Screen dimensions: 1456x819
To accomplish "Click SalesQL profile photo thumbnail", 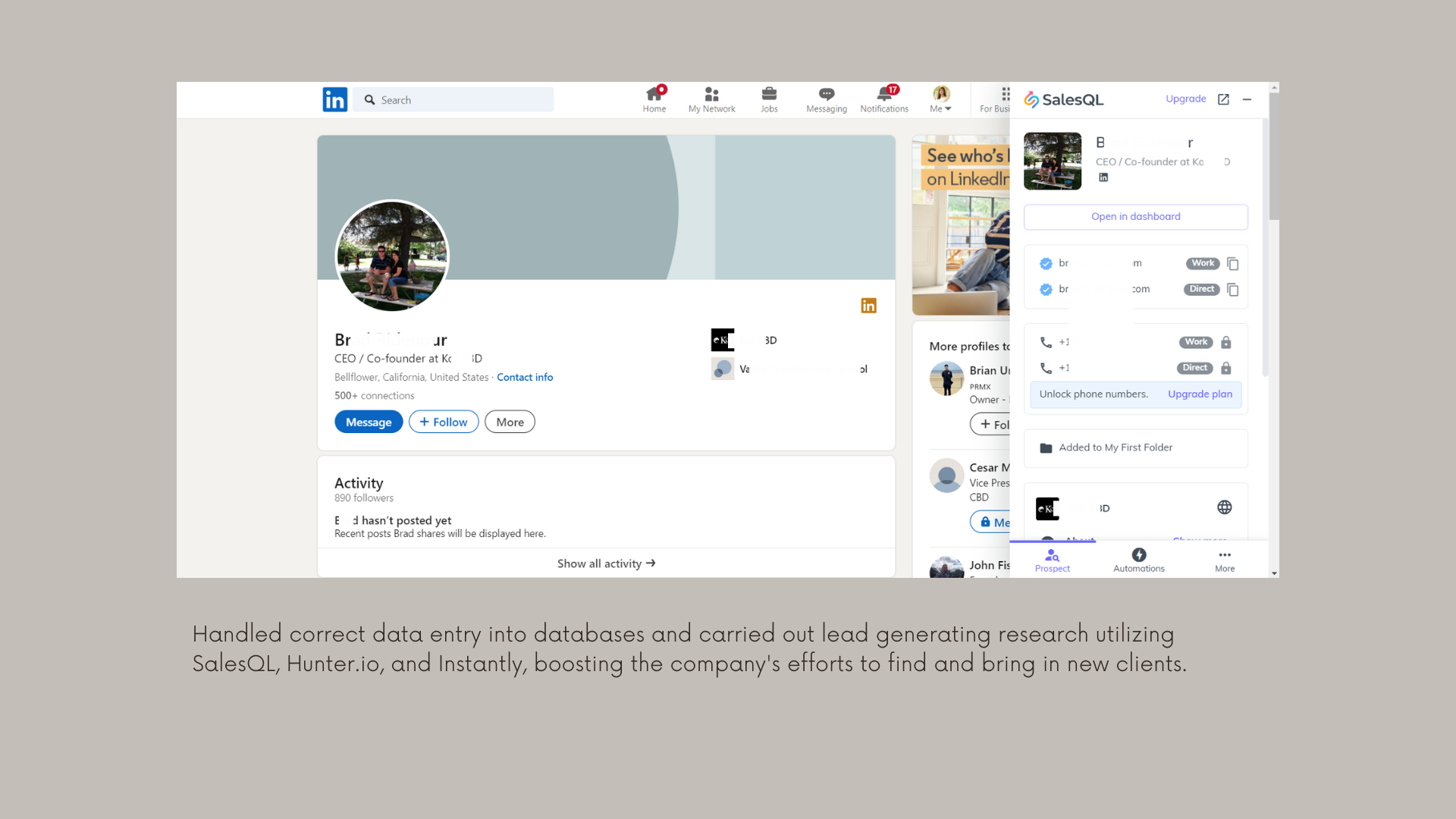I will tap(1053, 161).
